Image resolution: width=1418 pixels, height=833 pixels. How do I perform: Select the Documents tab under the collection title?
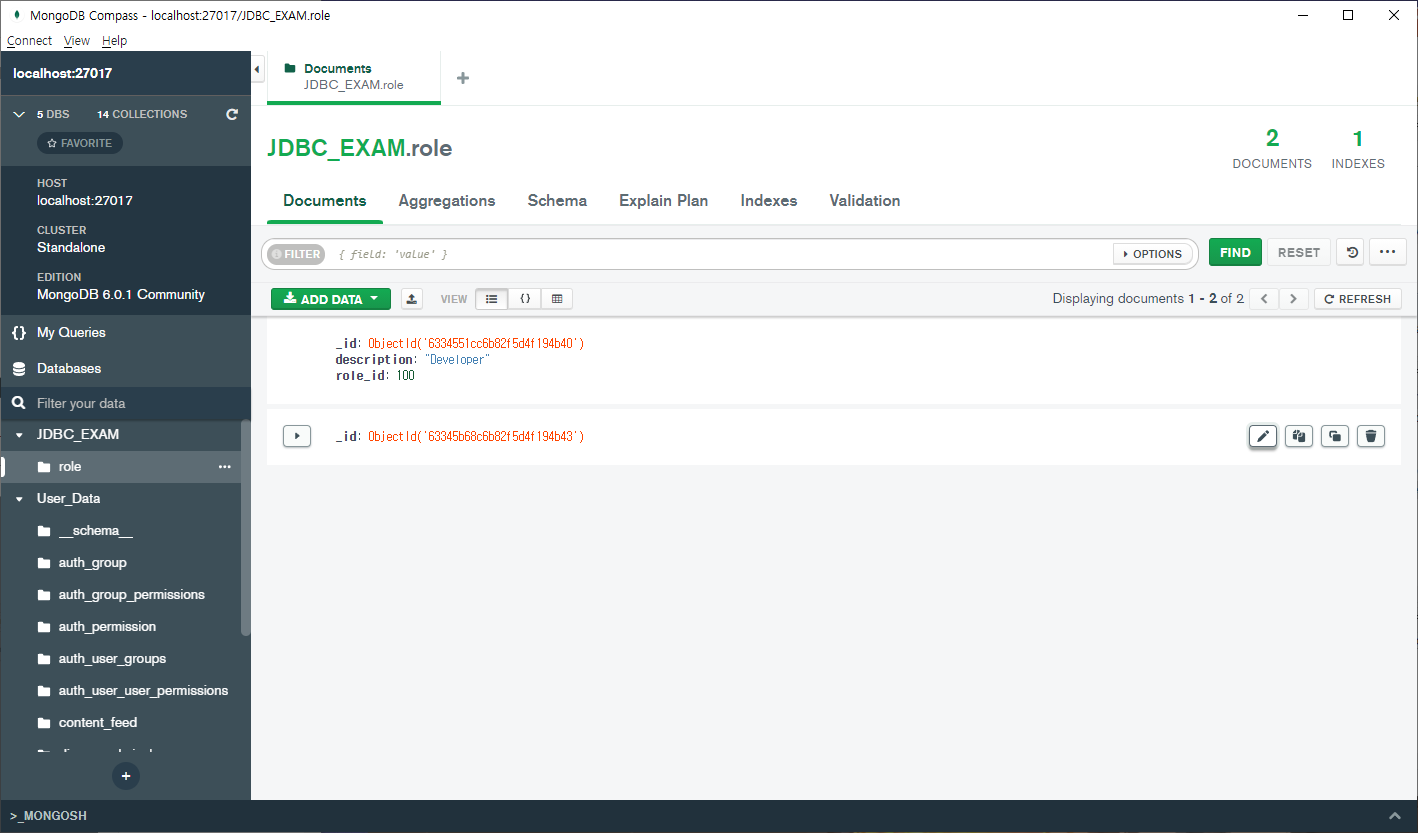[325, 201]
